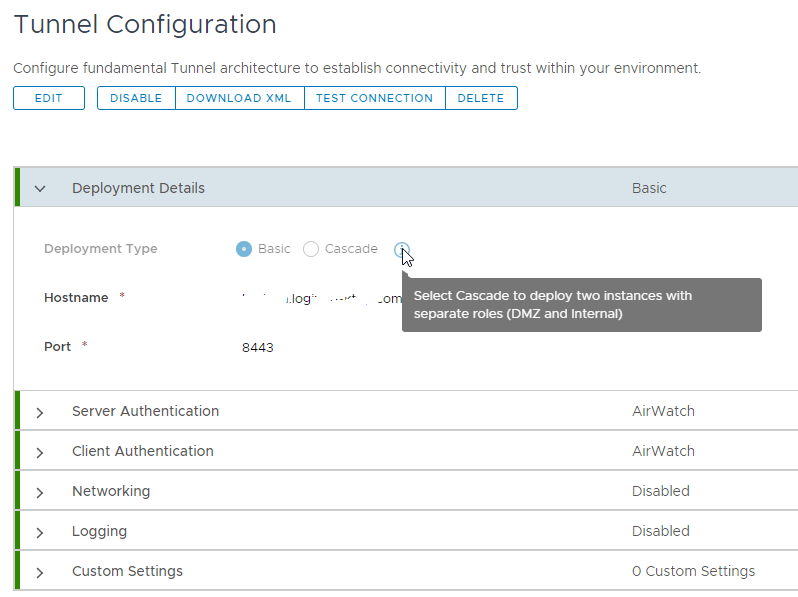Open the Server Authentication row title

coord(145,411)
